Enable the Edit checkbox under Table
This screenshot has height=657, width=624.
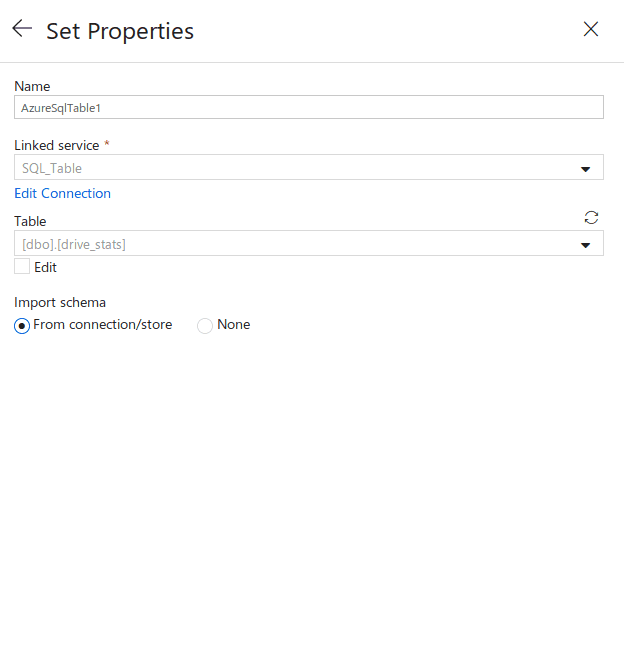tap(22, 266)
